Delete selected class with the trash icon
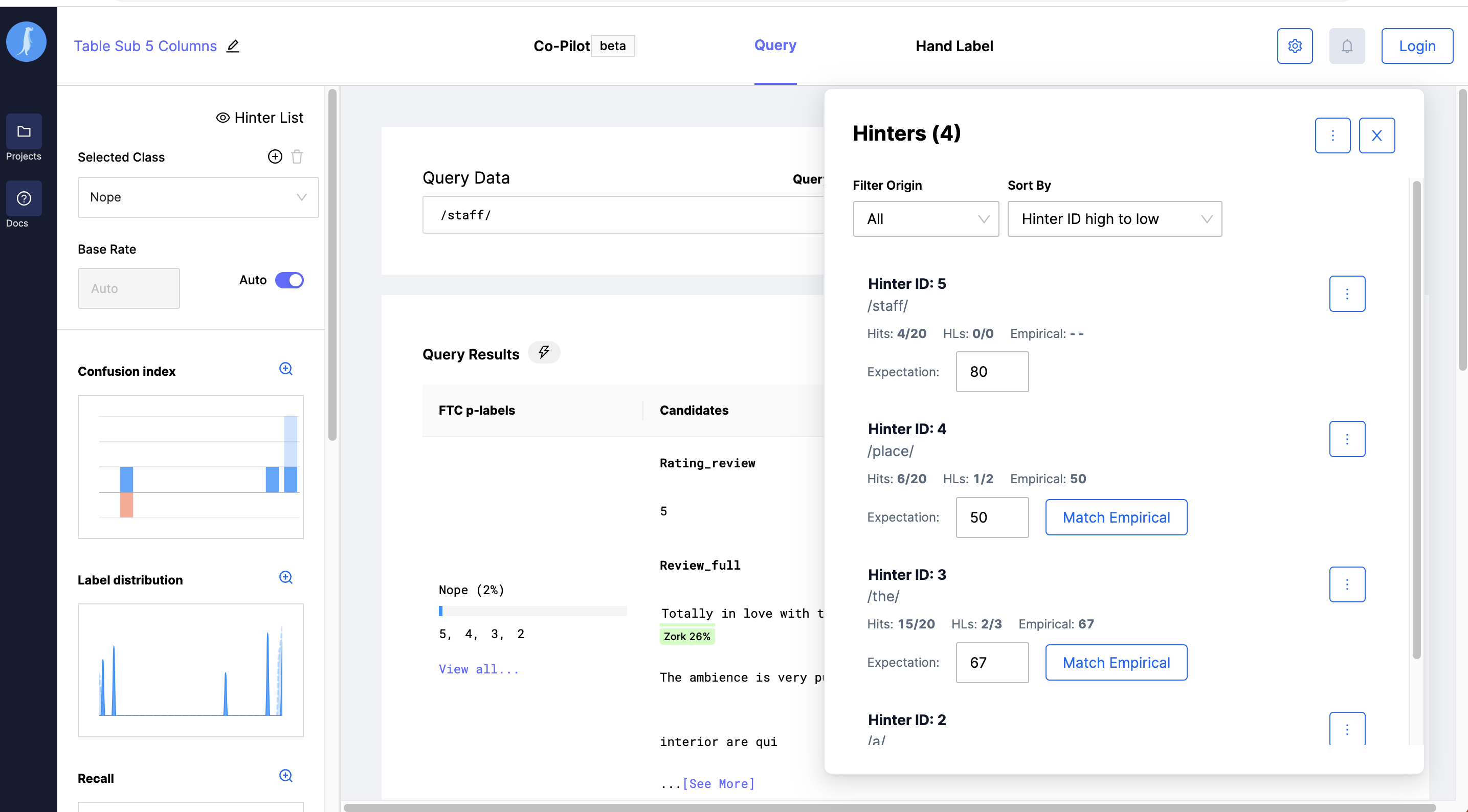The image size is (1468, 812). (297, 156)
